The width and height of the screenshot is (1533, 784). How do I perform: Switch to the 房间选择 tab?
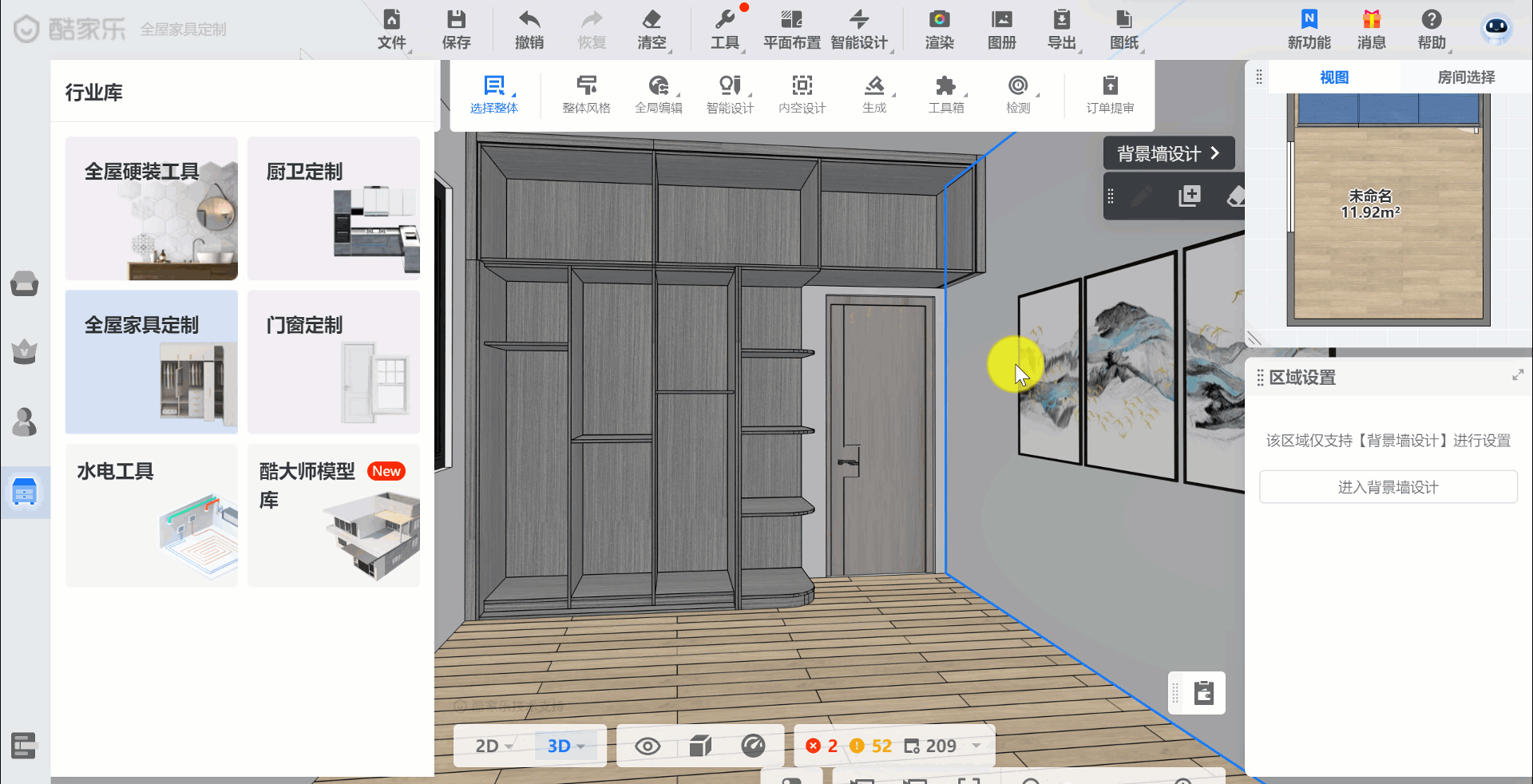click(x=1466, y=77)
